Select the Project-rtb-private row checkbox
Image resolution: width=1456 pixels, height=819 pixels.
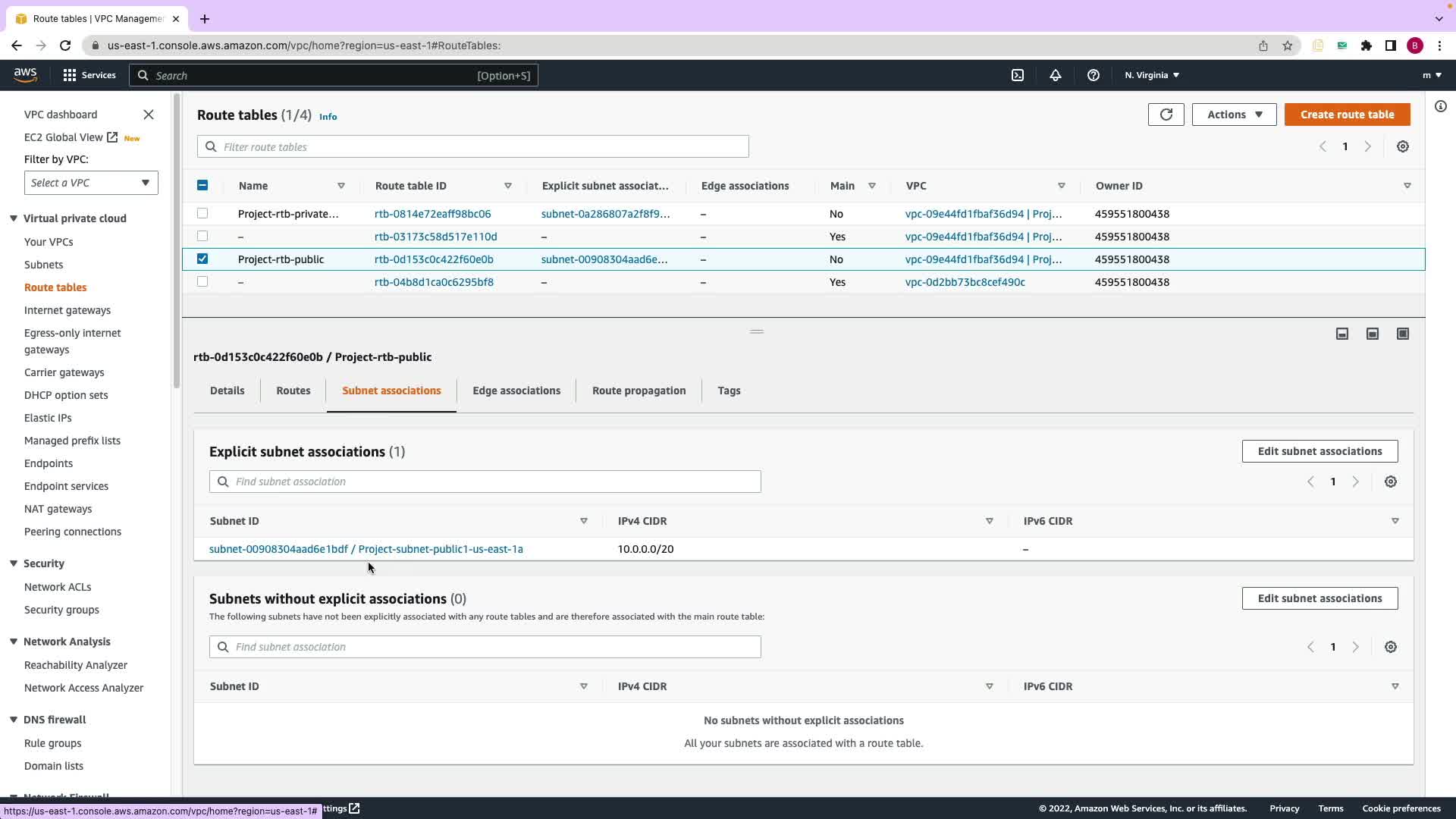[202, 213]
